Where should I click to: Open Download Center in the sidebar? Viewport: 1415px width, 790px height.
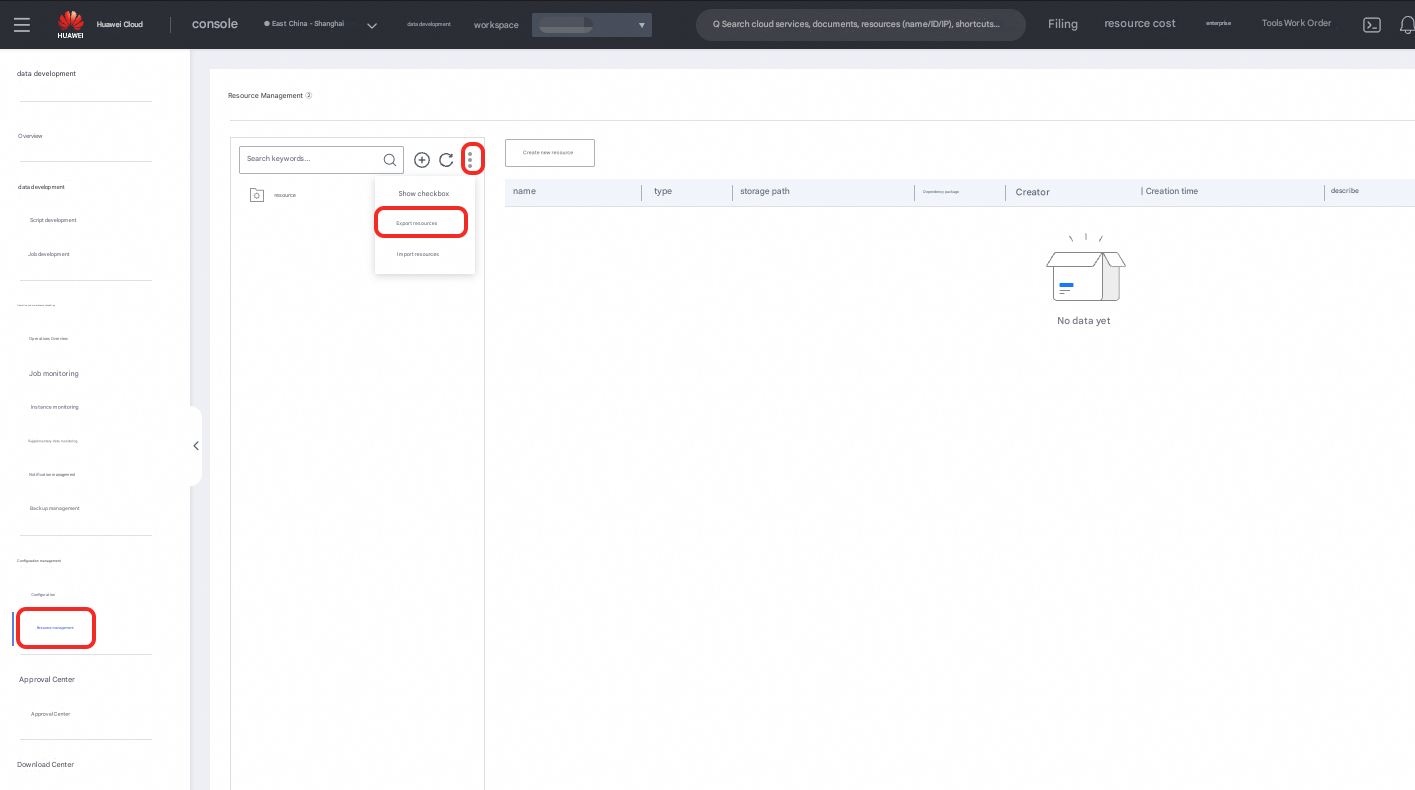(45, 765)
